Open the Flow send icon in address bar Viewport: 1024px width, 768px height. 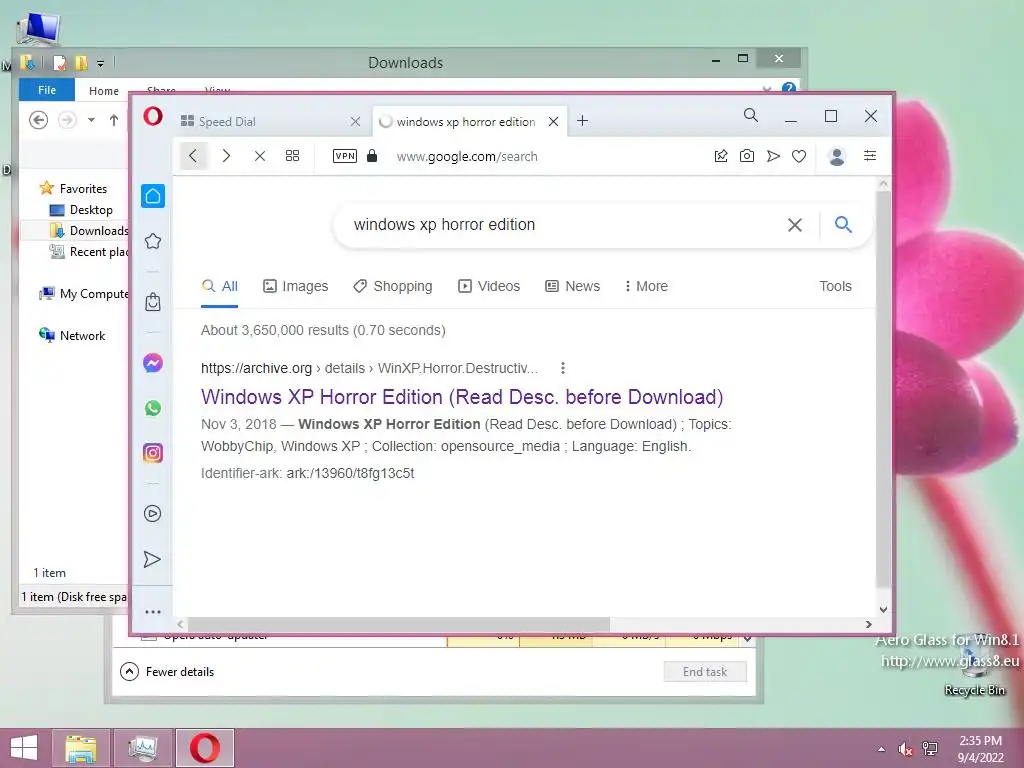tap(773, 155)
